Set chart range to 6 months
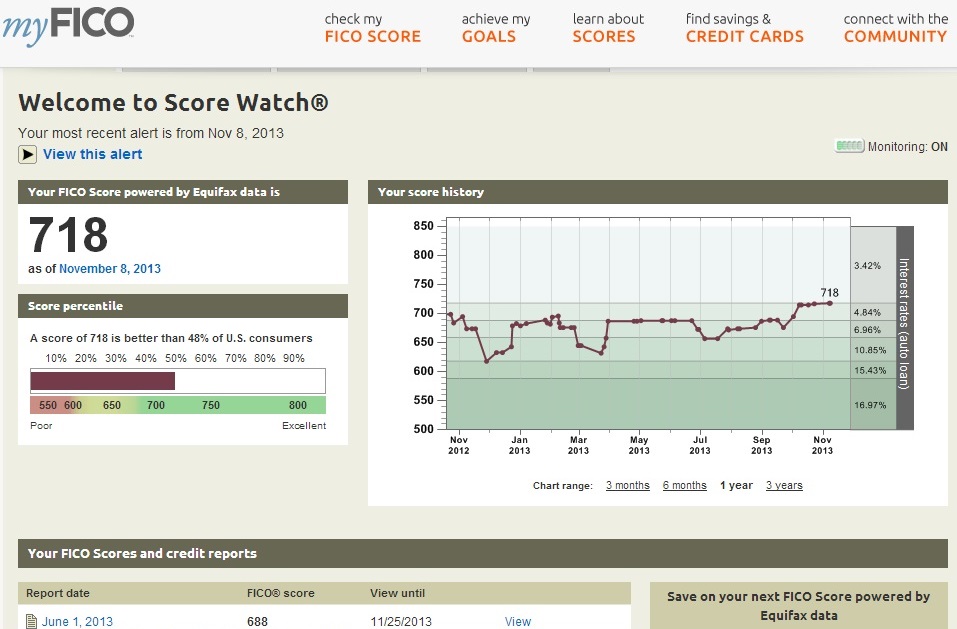957x629 pixels. pyautogui.click(x=684, y=486)
